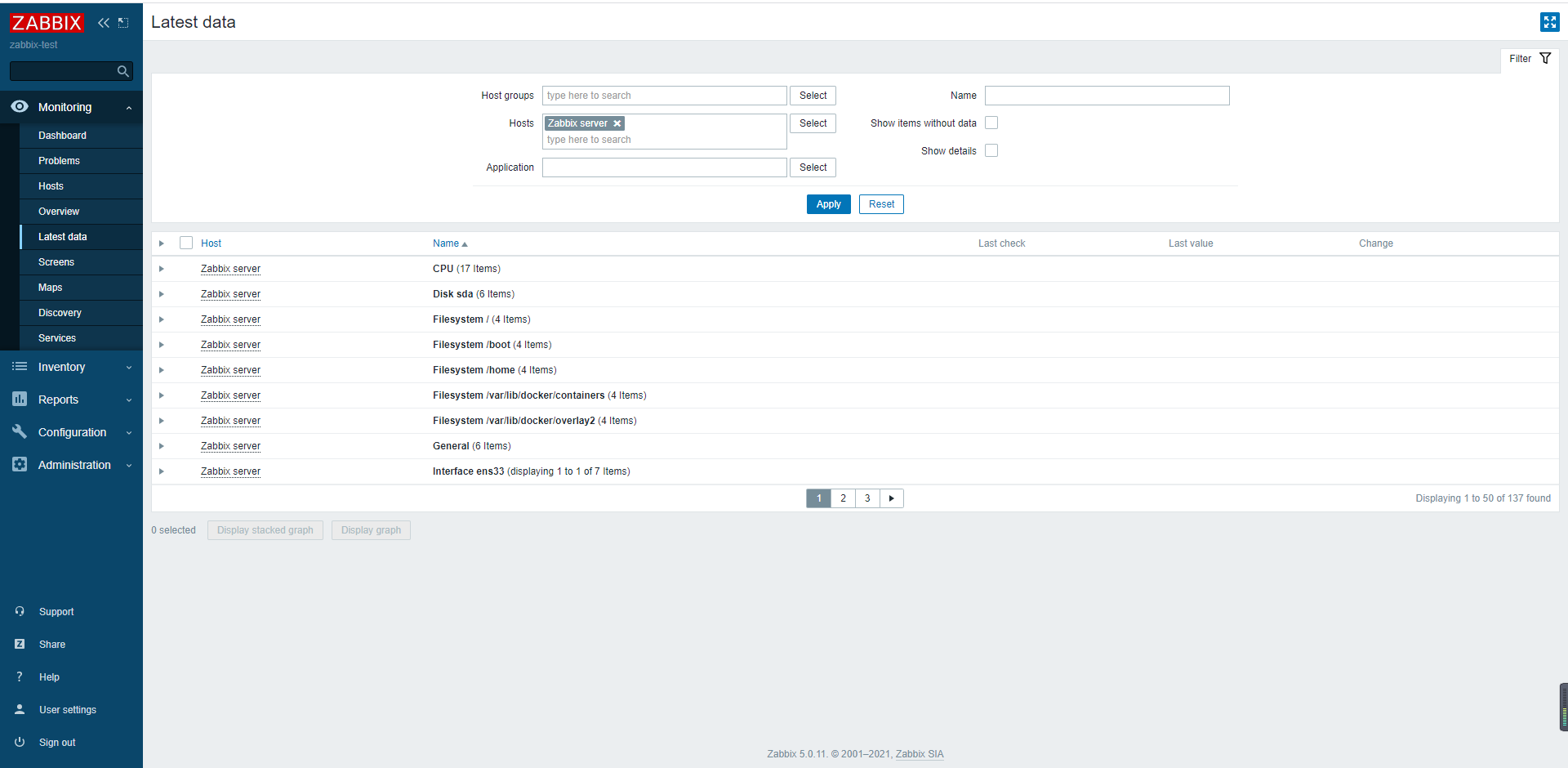Click the Latest data menu item
Image resolution: width=1568 pixels, height=768 pixels.
(x=81, y=237)
